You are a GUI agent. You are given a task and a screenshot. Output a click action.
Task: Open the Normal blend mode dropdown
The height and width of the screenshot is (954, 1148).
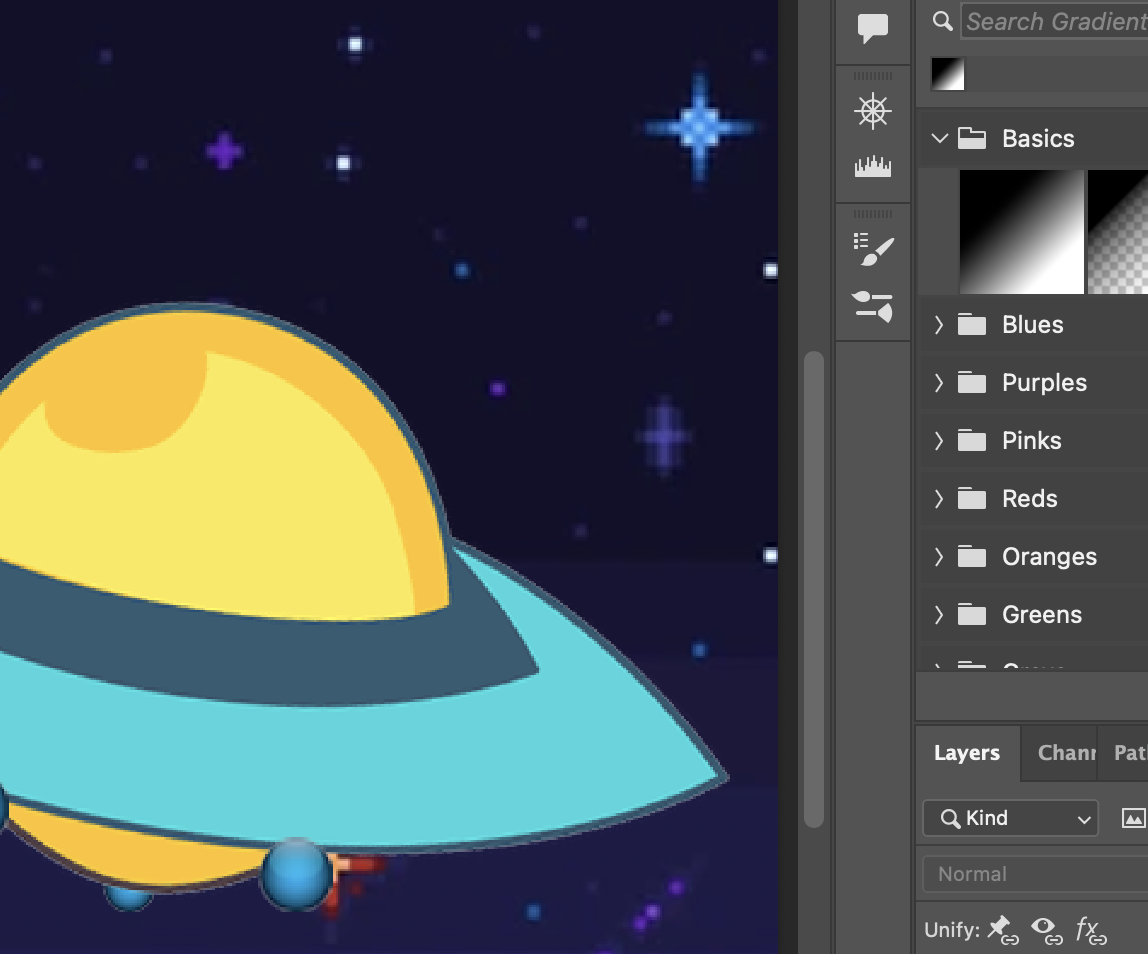tap(1035, 874)
